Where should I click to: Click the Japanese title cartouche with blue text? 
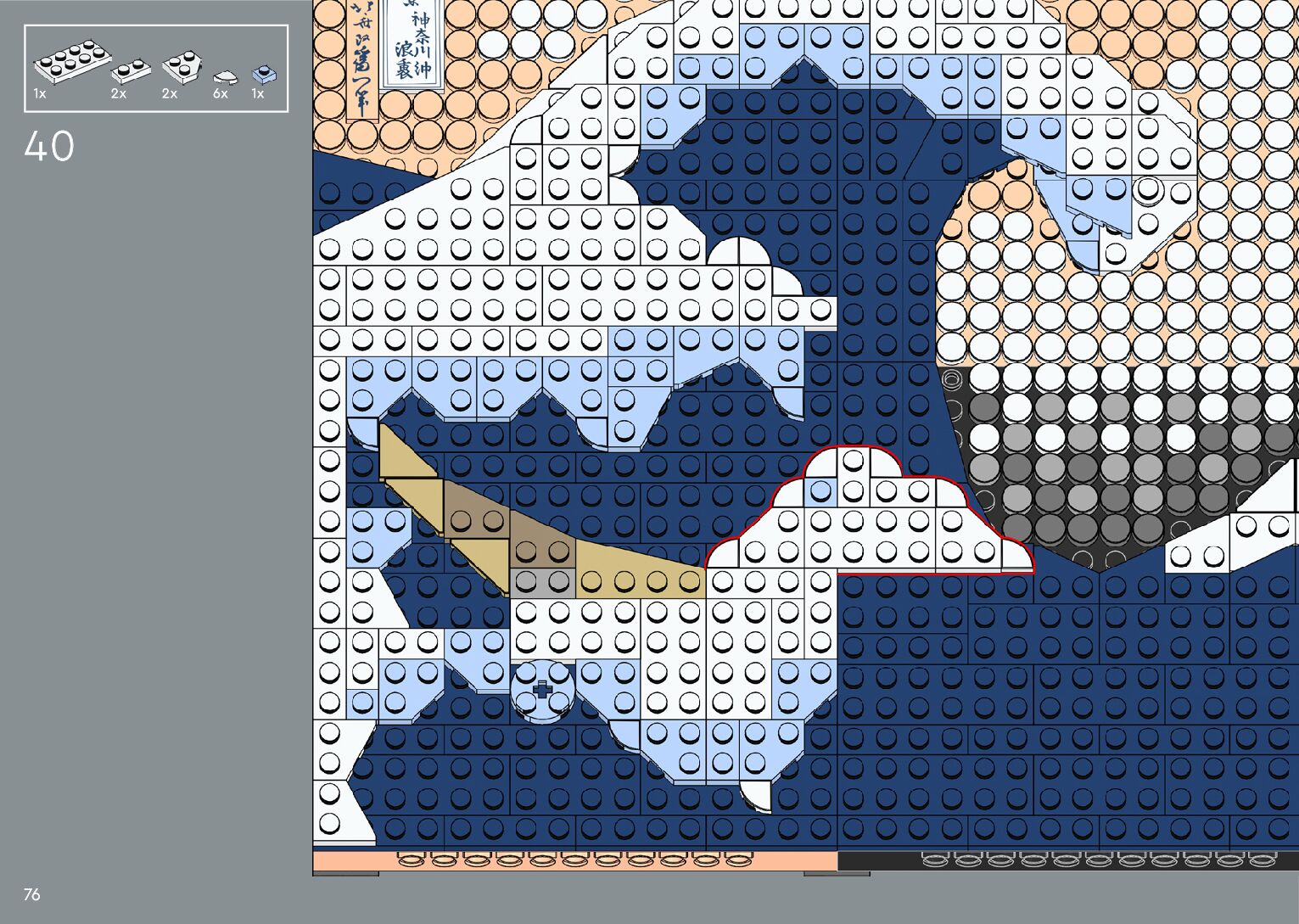point(412,42)
